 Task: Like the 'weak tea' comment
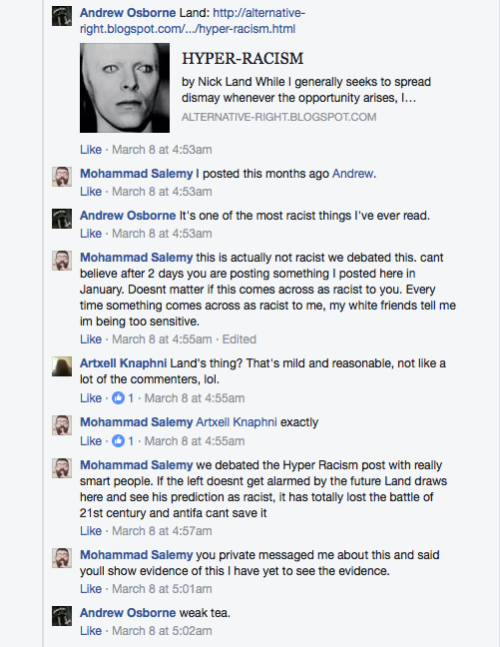[x=91, y=630]
